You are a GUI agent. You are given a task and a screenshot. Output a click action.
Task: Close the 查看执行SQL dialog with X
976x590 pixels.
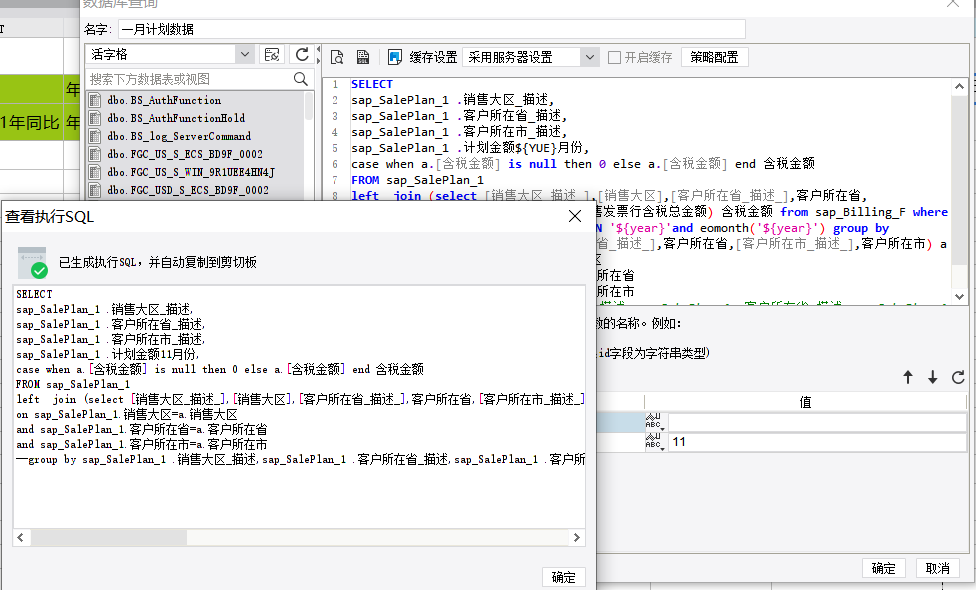pyautogui.click(x=575, y=216)
